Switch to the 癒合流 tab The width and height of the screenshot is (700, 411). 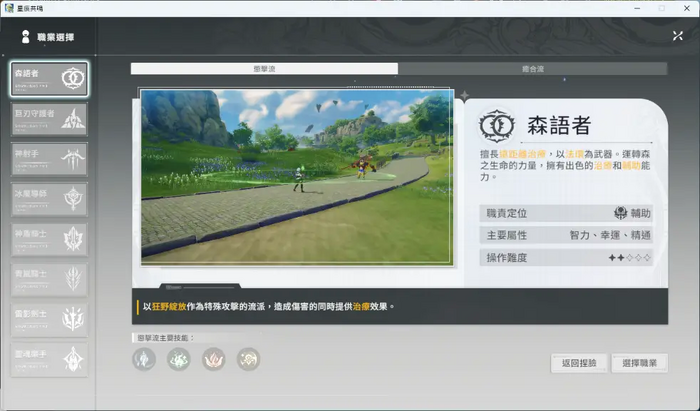(532, 69)
